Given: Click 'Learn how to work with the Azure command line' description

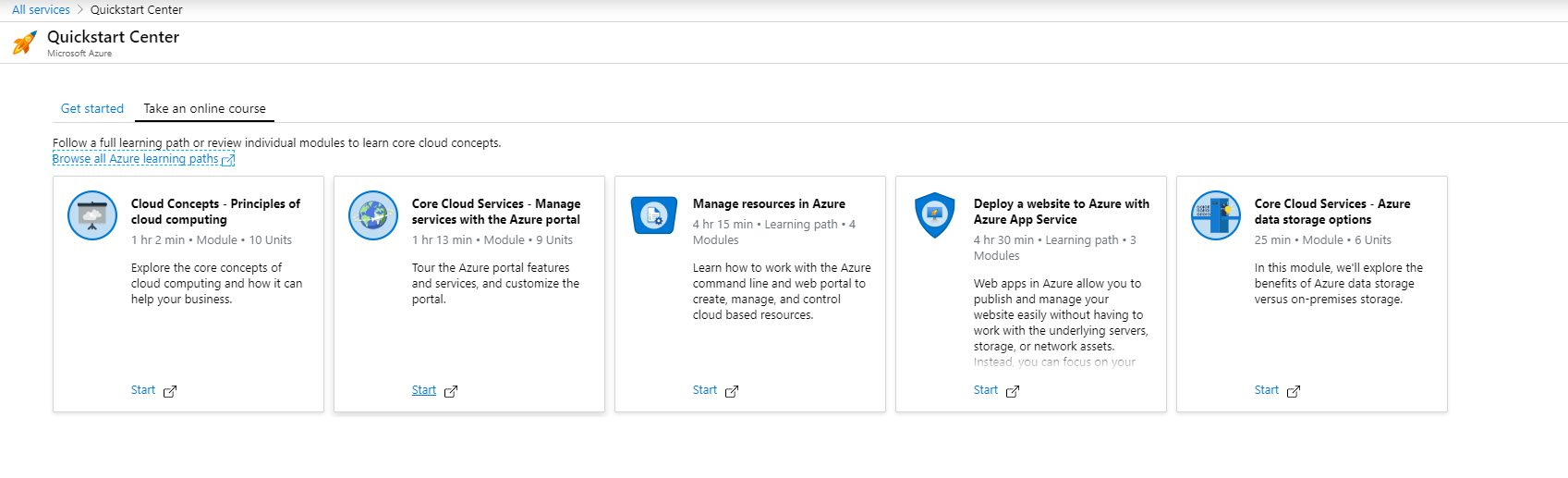Looking at the screenshot, I should pos(782,291).
